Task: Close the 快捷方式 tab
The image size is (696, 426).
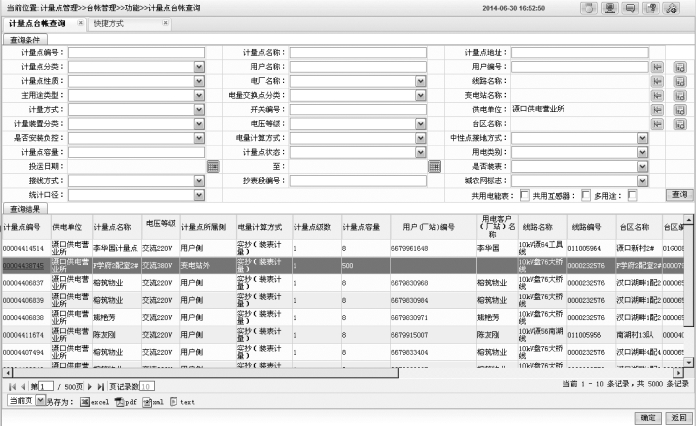Action: (x=165, y=23)
